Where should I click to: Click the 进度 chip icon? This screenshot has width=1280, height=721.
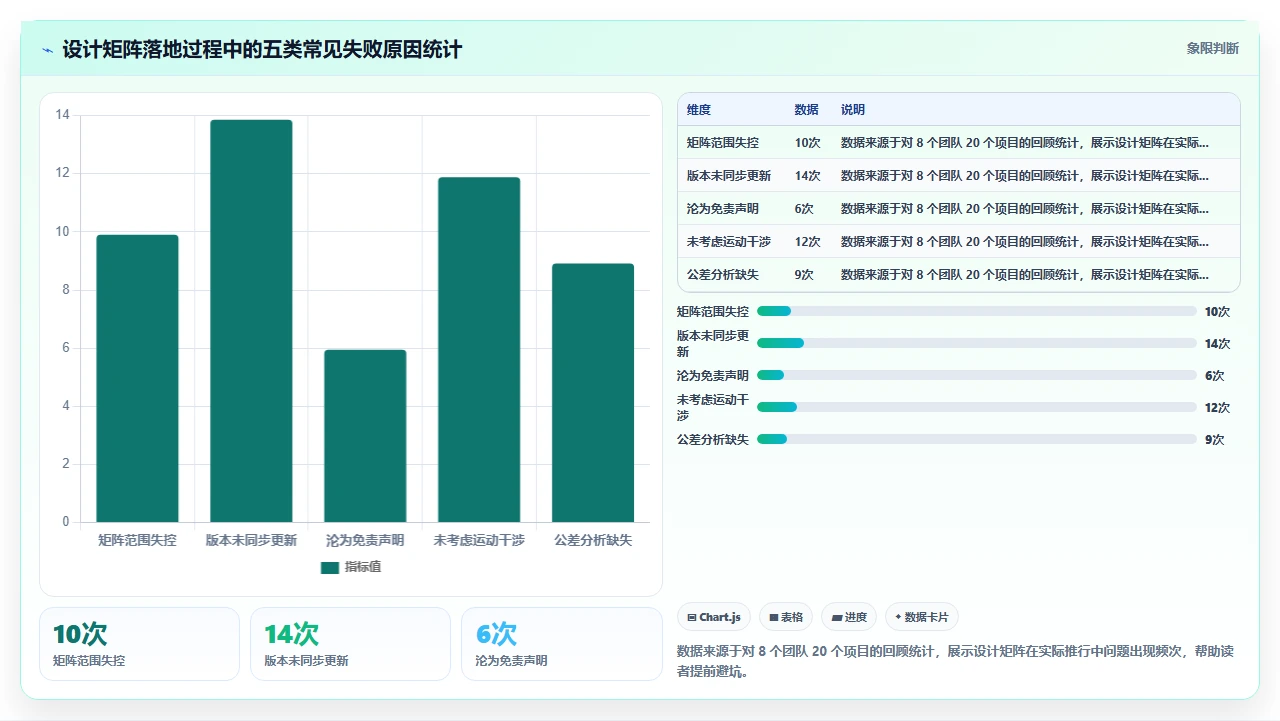tap(837, 618)
